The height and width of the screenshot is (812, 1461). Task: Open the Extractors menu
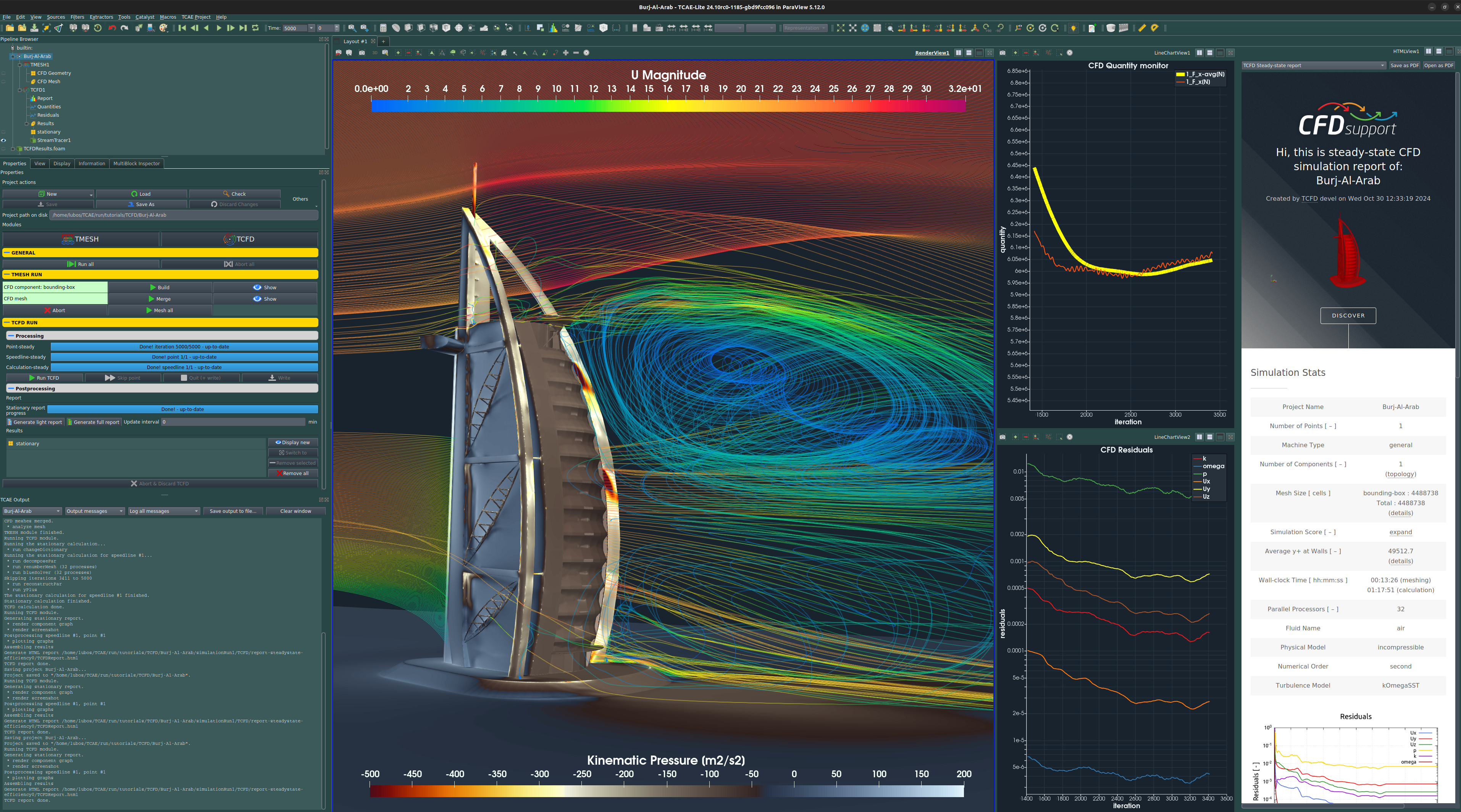tap(101, 17)
